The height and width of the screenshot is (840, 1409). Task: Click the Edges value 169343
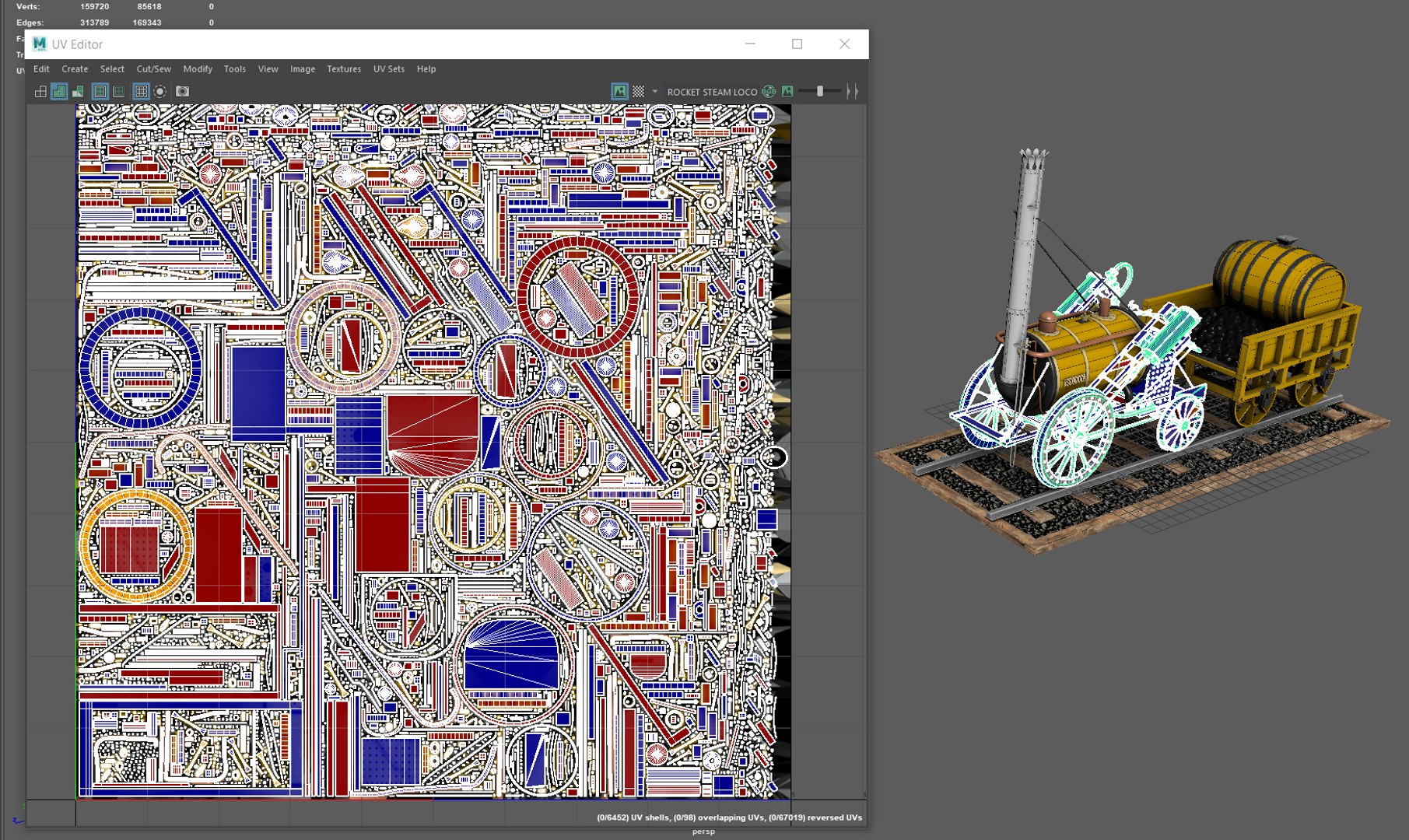[147, 23]
